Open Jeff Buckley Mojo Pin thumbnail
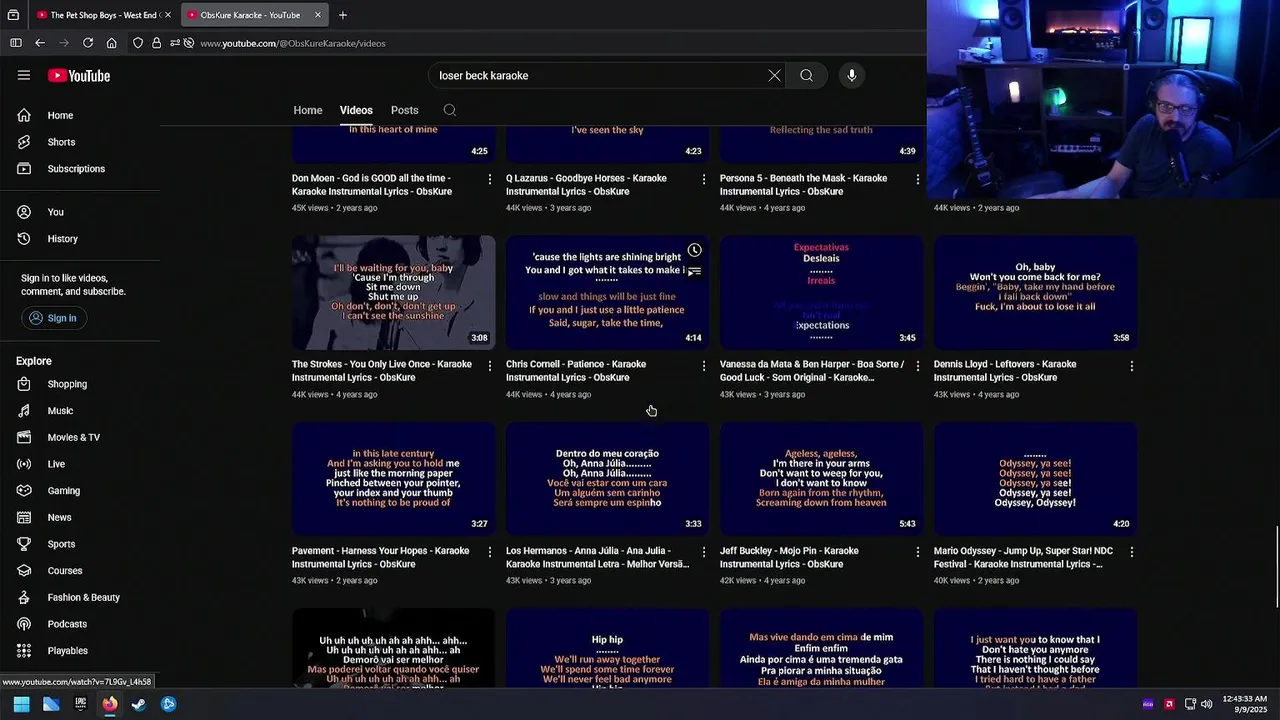The width and height of the screenshot is (1280, 720). 821,479
